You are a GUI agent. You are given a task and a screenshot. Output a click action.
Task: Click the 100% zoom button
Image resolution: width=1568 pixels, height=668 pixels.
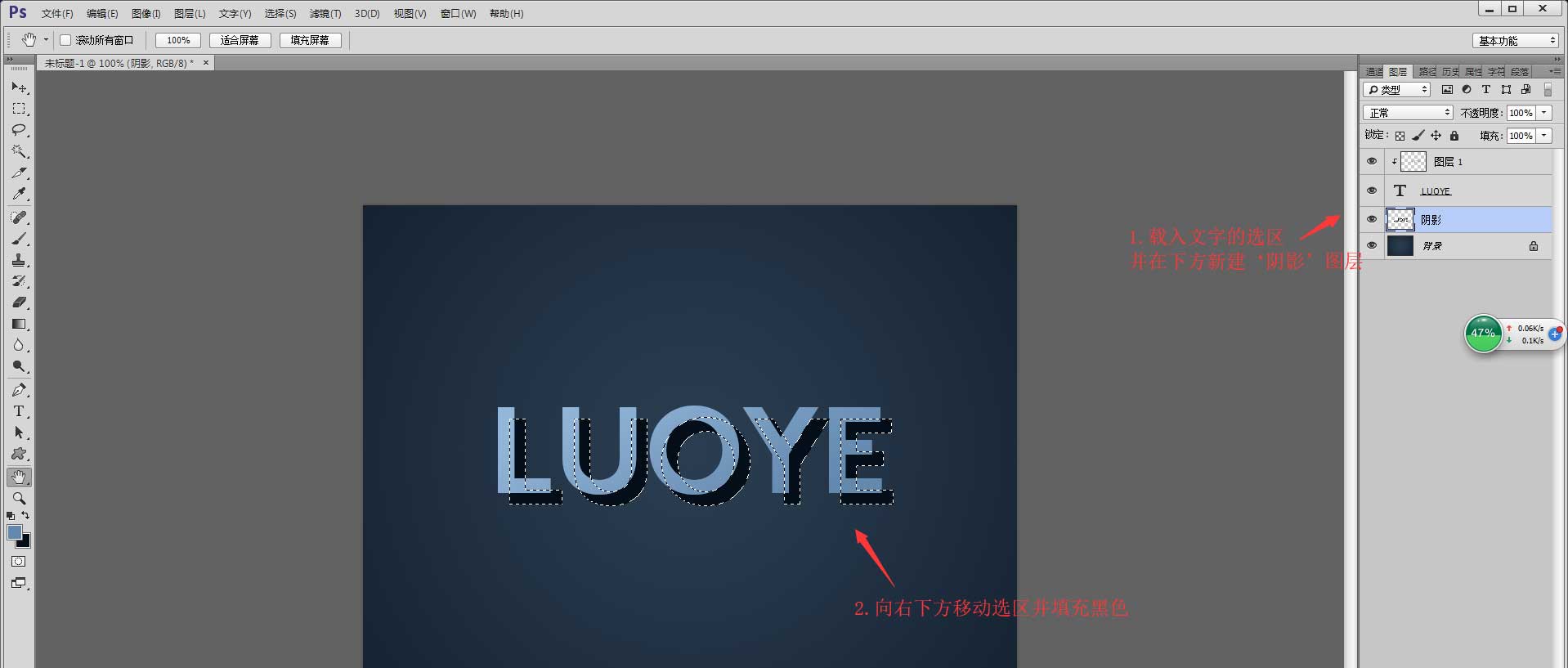click(178, 40)
